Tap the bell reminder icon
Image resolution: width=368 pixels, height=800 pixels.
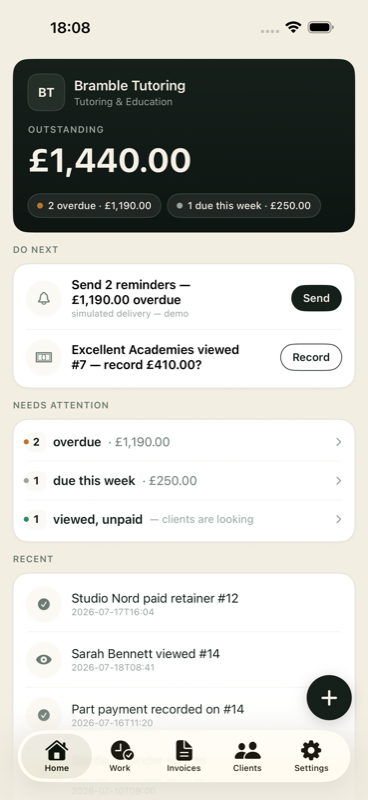pyautogui.click(x=44, y=298)
